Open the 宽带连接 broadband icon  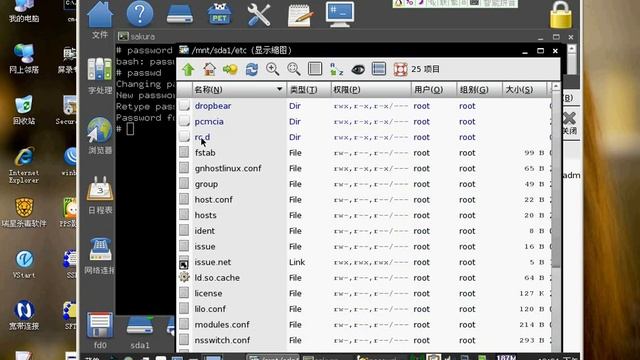(24, 315)
